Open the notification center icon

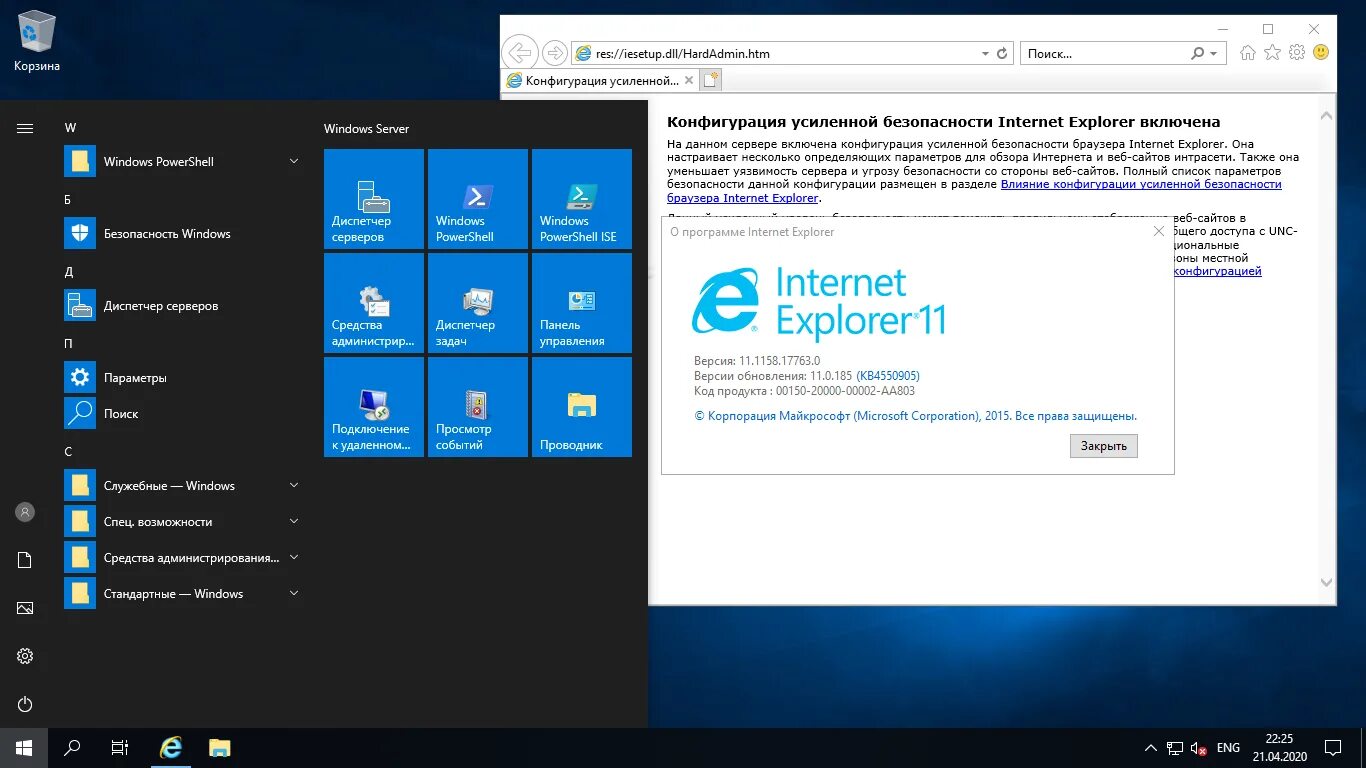[1333, 748]
